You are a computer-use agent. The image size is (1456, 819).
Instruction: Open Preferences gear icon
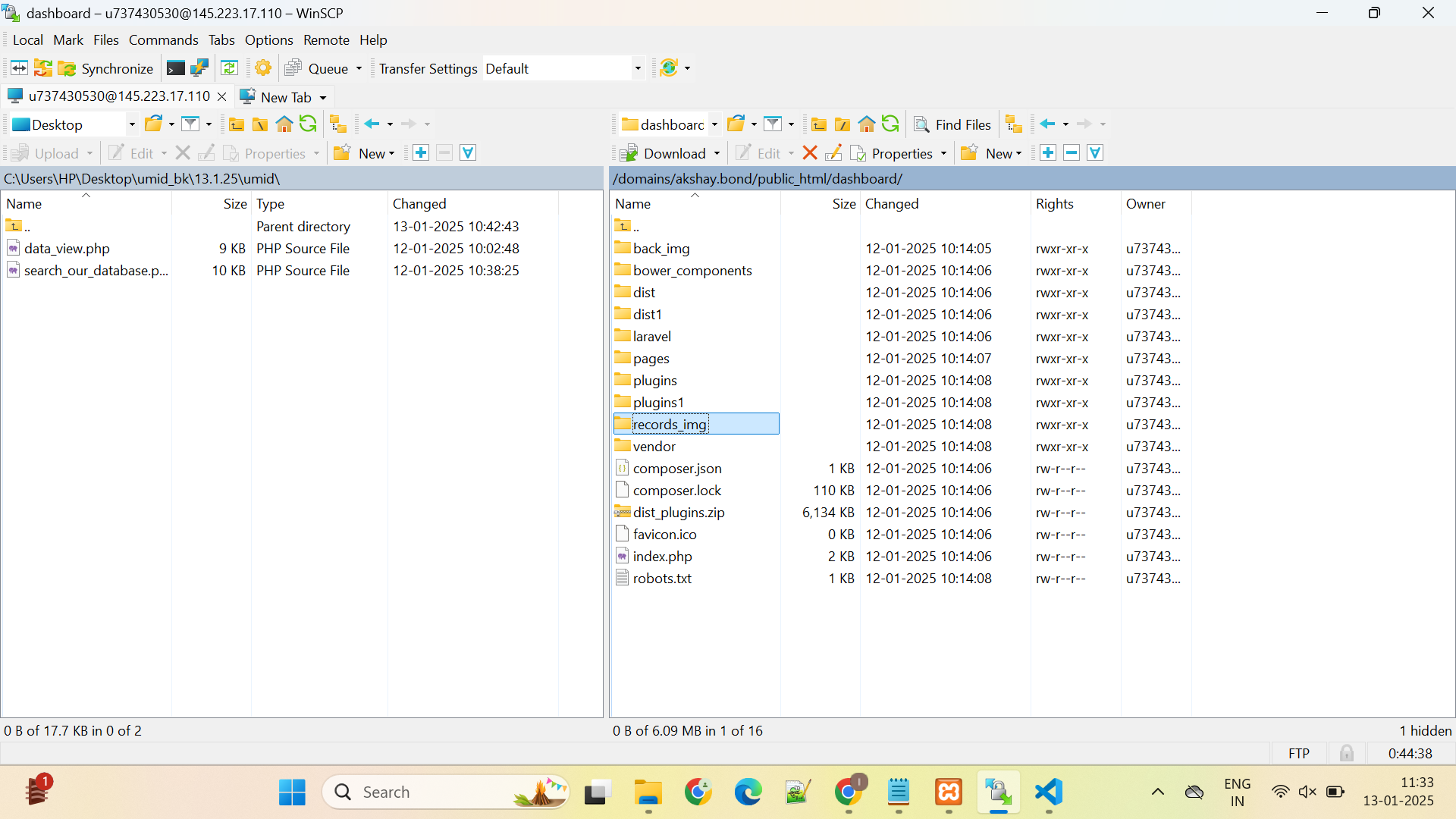[x=263, y=68]
